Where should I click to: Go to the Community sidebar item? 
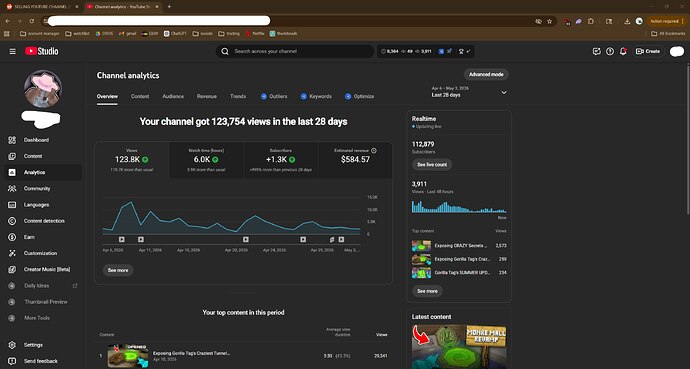[37, 189]
